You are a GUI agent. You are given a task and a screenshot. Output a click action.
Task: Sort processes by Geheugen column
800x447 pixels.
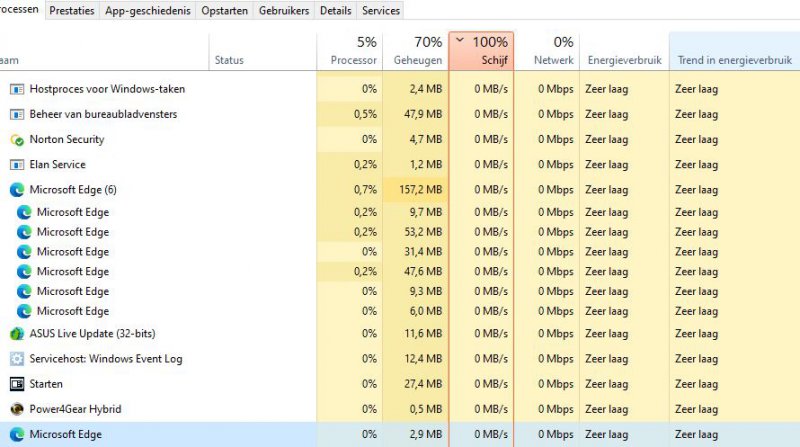tap(415, 51)
